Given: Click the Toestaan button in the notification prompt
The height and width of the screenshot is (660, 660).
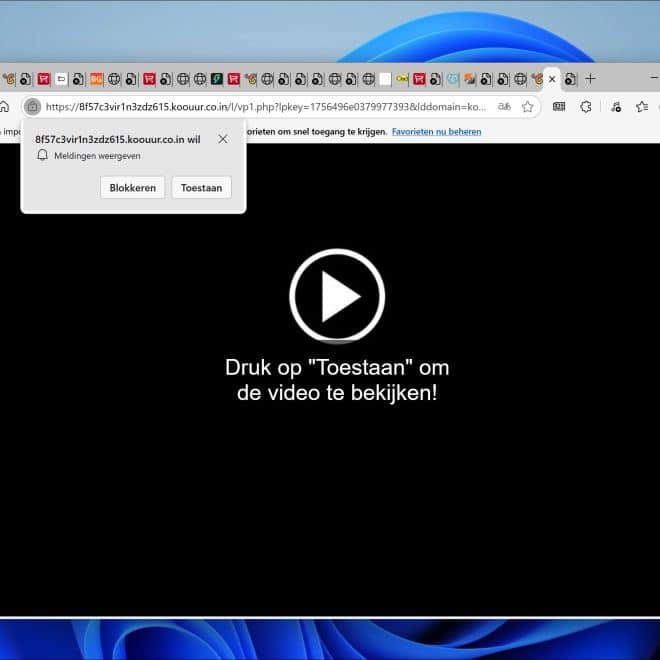Looking at the screenshot, I should (202, 188).
